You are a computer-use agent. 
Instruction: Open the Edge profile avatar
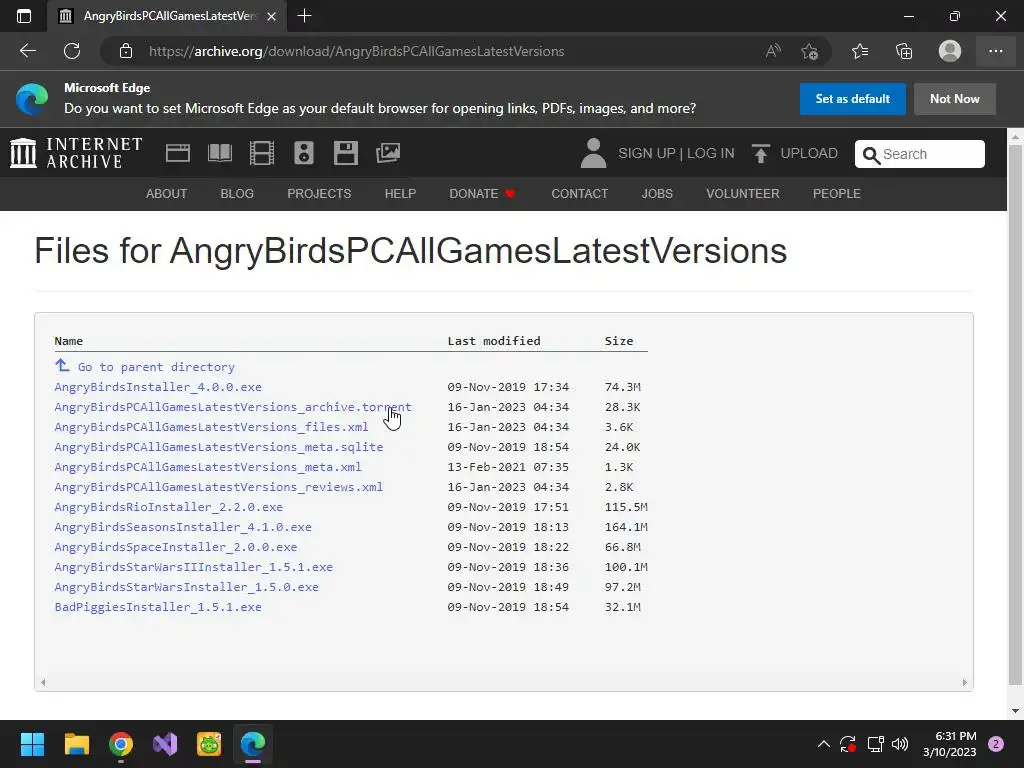point(950,51)
